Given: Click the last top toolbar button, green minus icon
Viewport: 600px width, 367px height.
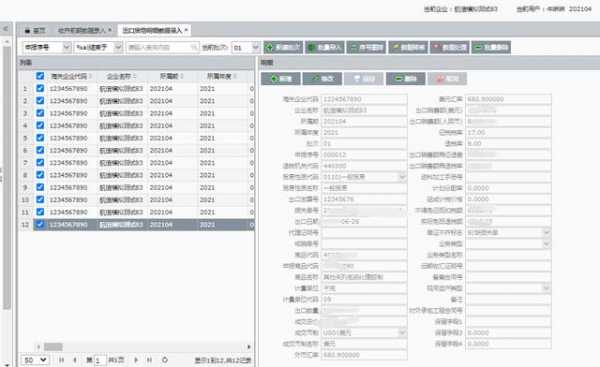Looking at the screenshot, I should point(491,47).
